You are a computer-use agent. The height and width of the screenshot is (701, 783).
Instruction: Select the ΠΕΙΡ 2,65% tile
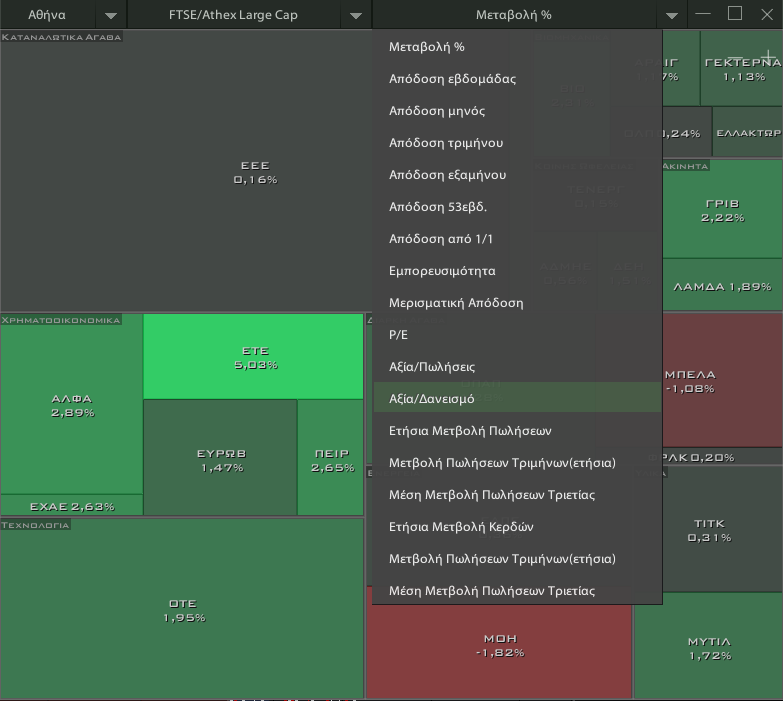coord(331,457)
